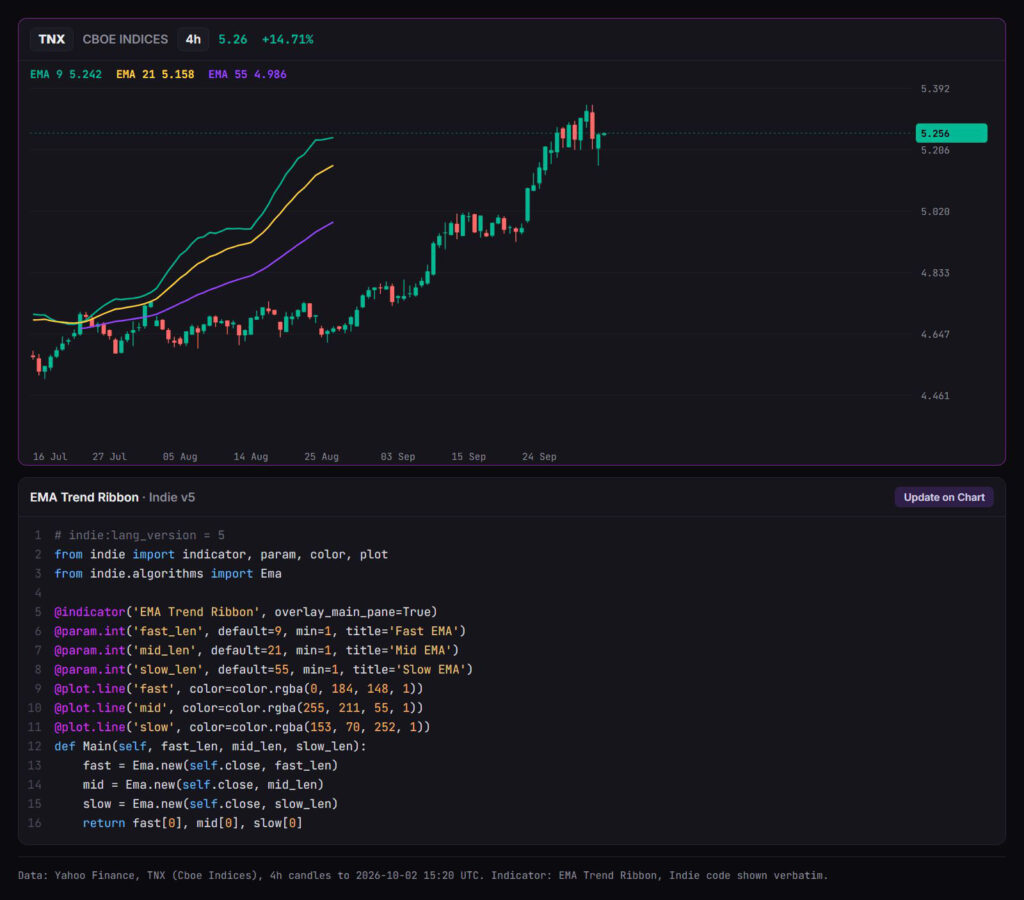Select the EMA 9 5.242 legend label

66,74
